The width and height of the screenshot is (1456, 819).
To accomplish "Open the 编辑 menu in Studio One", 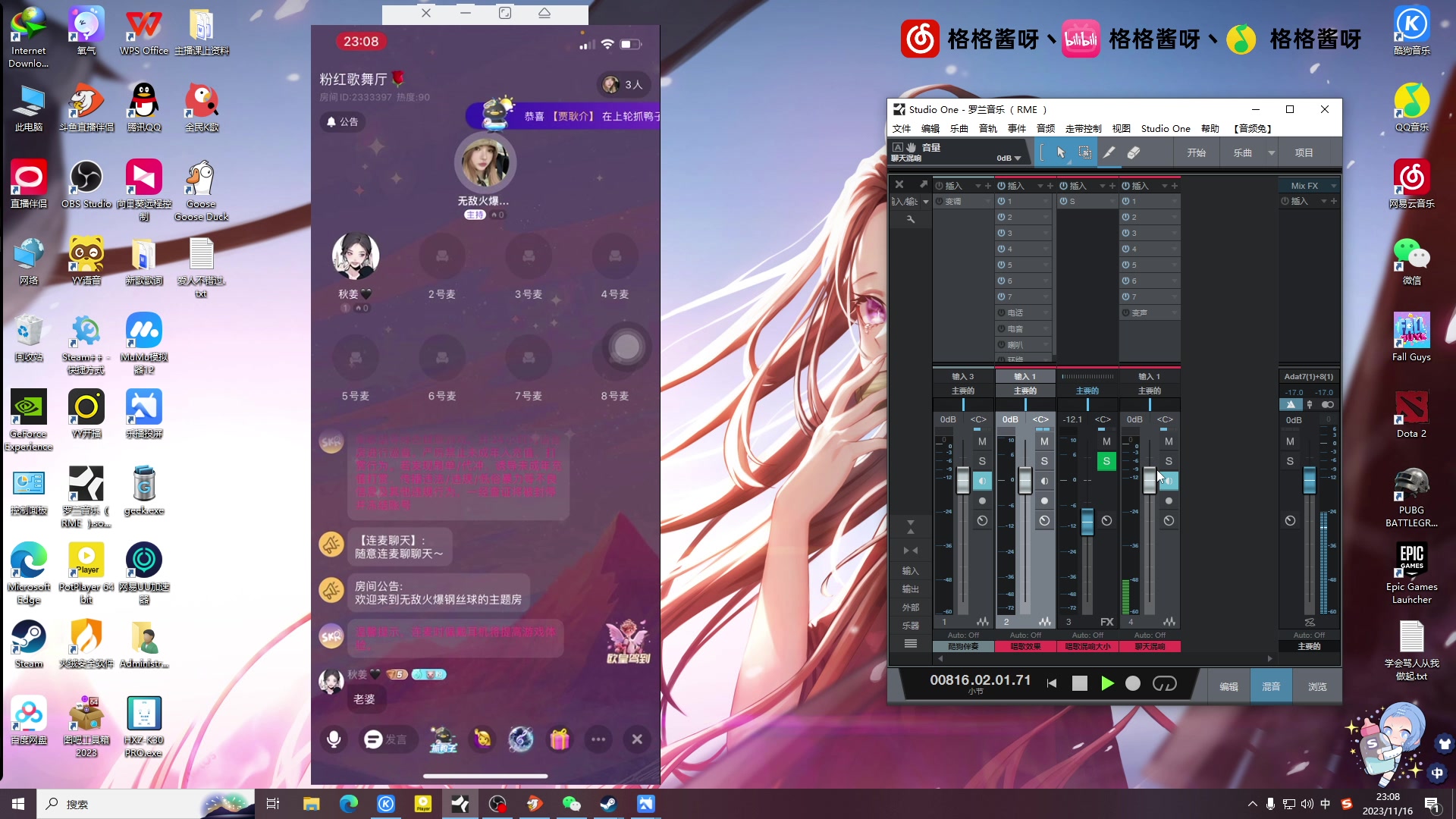I will click(x=930, y=128).
